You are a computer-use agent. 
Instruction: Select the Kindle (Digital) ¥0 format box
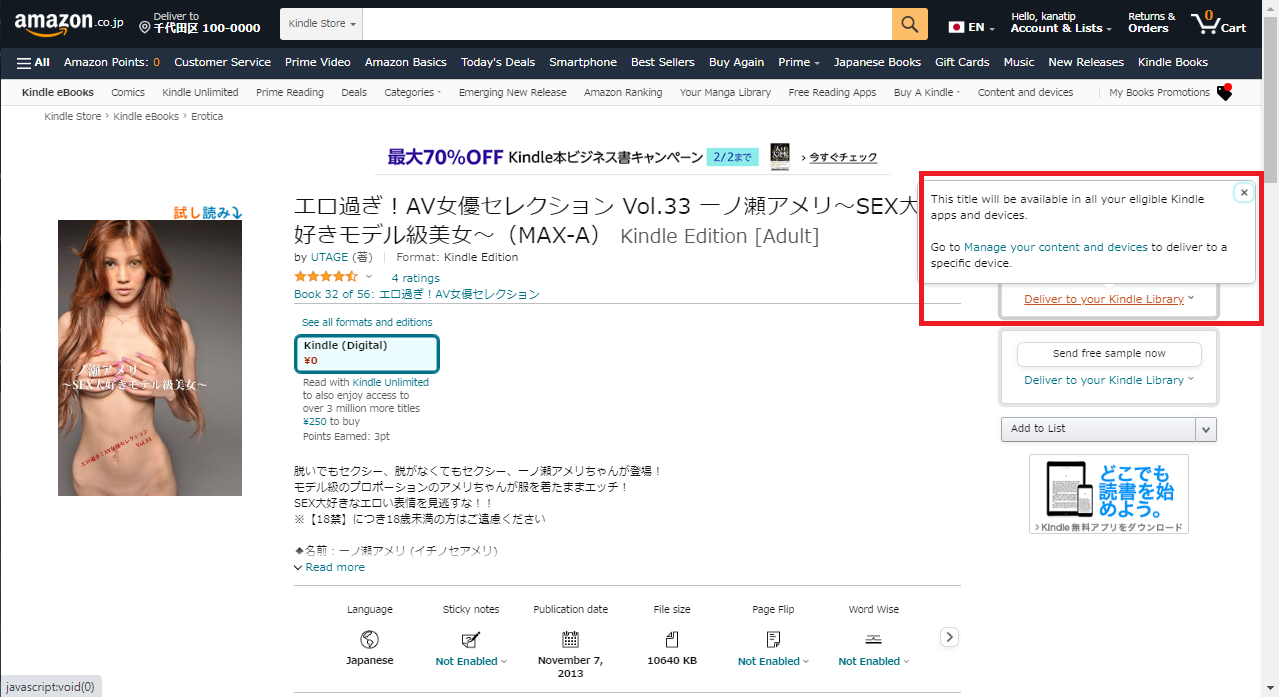(367, 354)
